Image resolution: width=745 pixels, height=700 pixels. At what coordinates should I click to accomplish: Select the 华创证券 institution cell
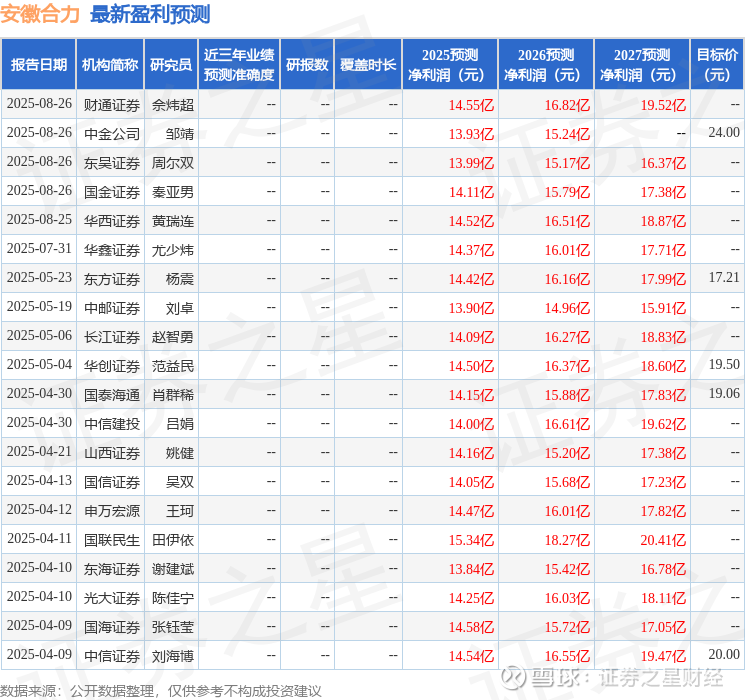tap(112, 366)
